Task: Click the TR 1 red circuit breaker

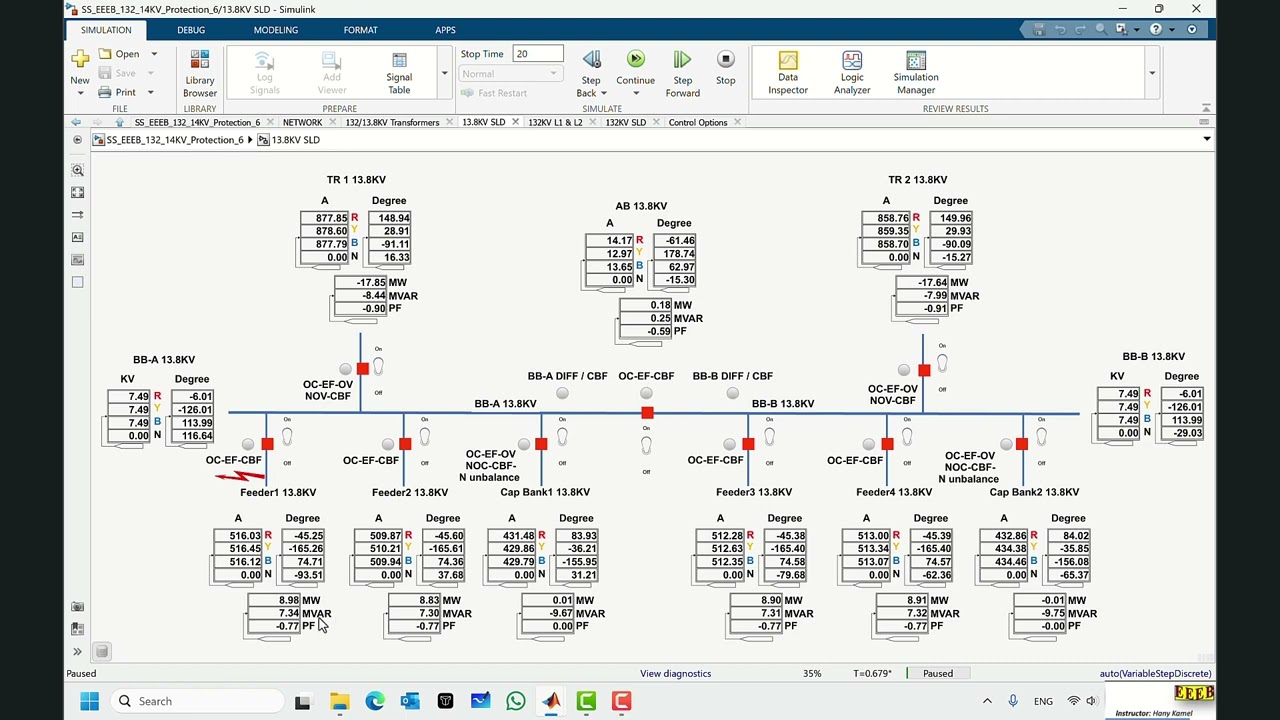Action: click(362, 370)
